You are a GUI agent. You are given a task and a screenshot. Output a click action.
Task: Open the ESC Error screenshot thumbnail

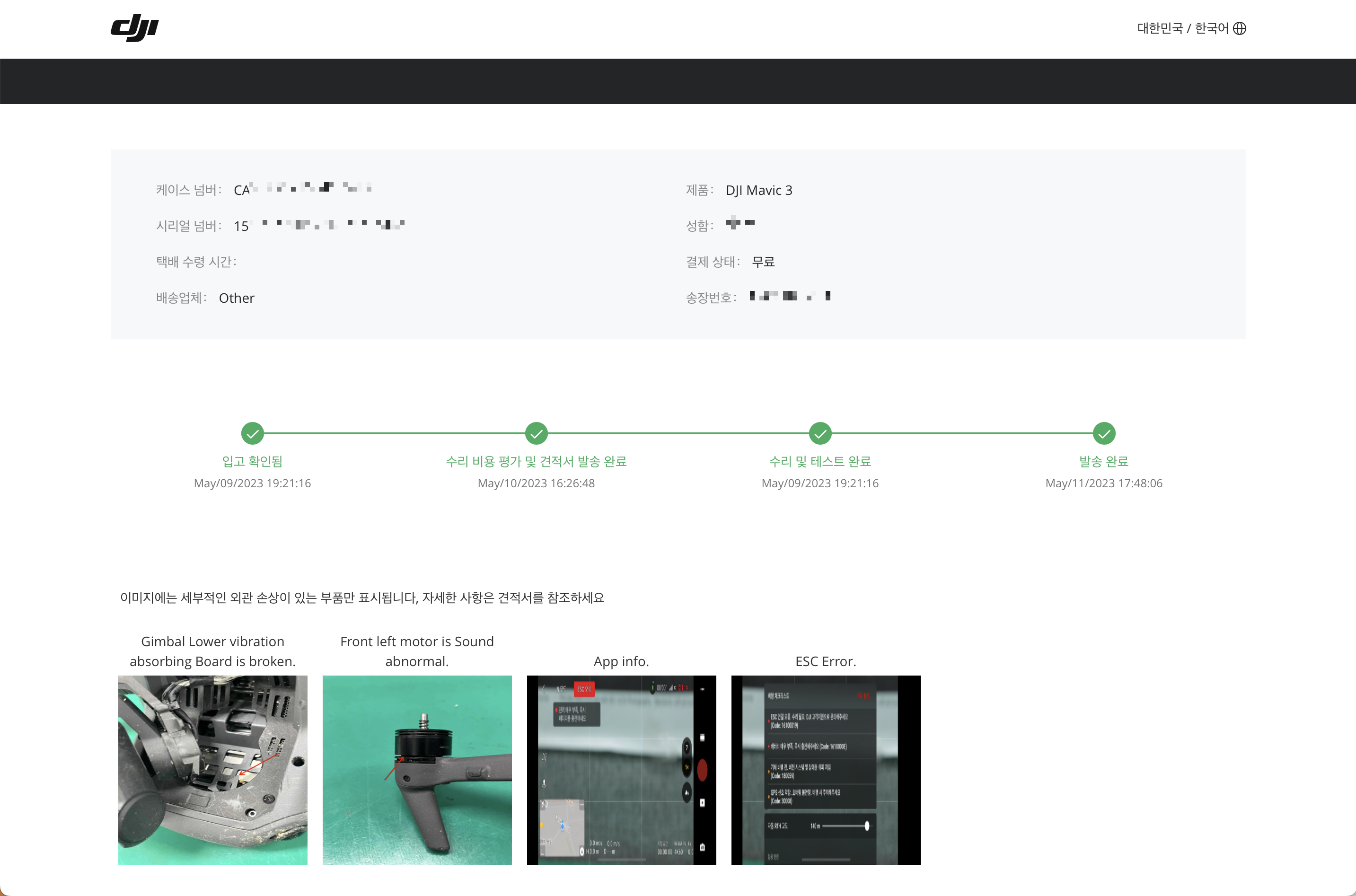click(x=825, y=770)
